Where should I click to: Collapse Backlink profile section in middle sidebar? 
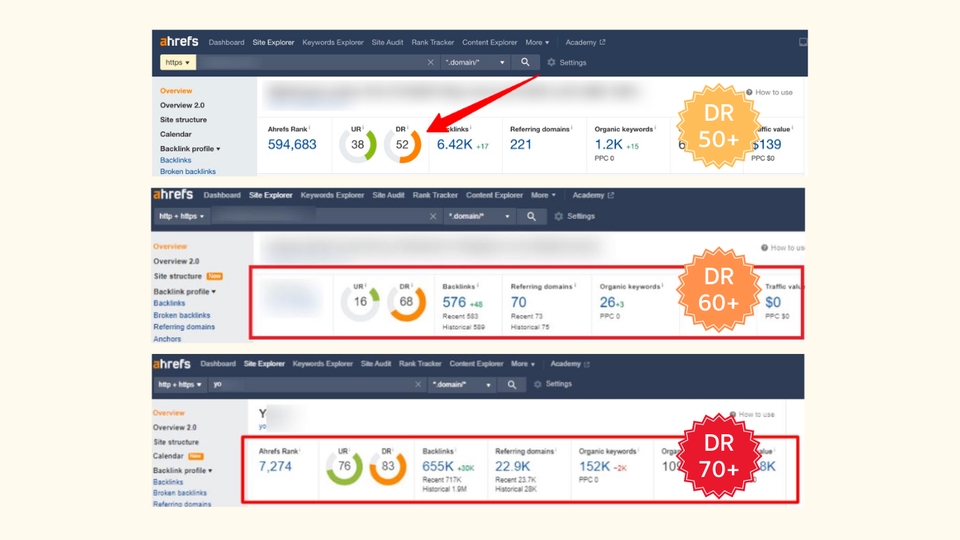pyautogui.click(x=184, y=292)
